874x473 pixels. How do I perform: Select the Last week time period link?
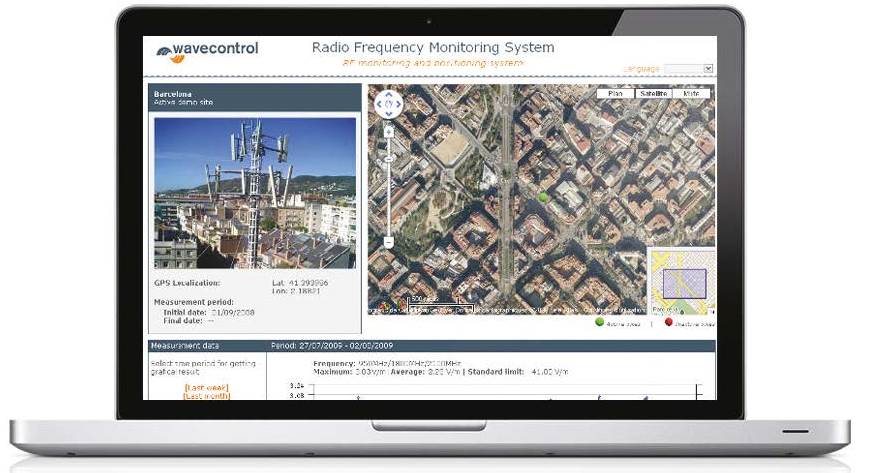207,387
